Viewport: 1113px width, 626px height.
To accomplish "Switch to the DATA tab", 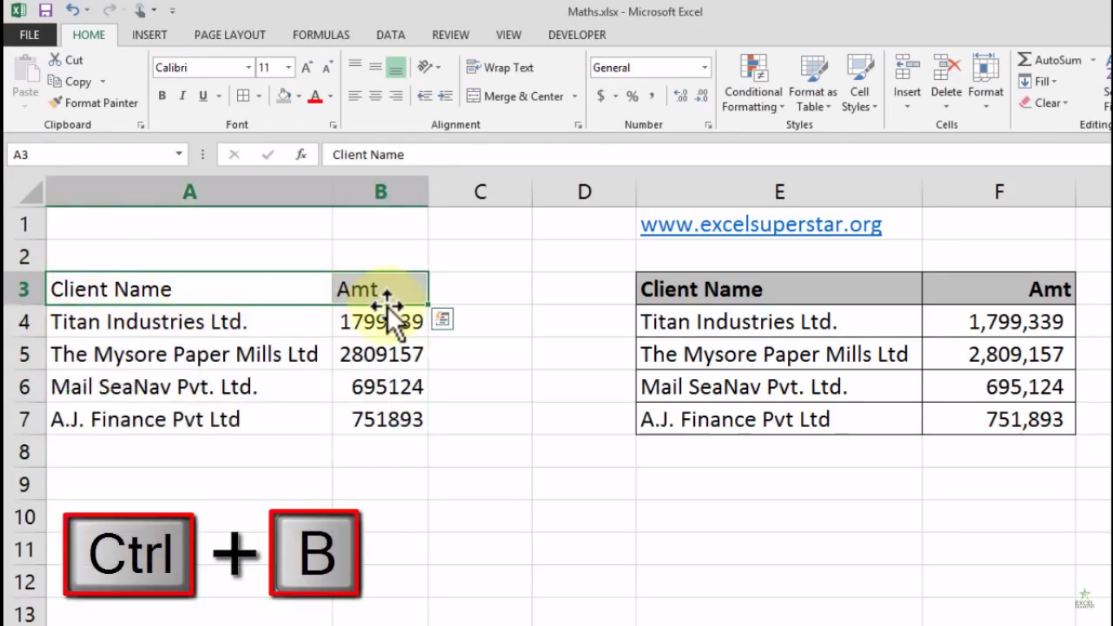I will pyautogui.click(x=390, y=35).
